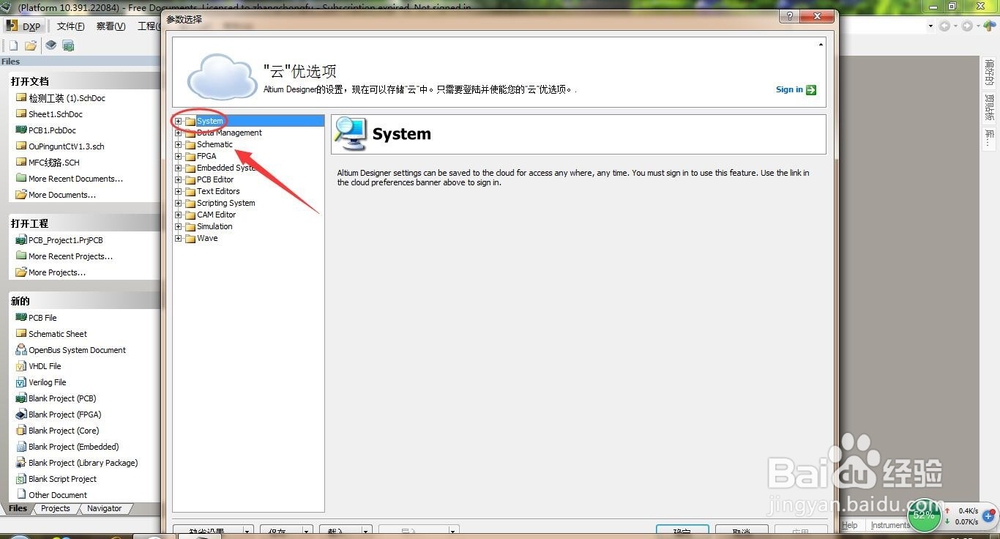Viewport: 1000px width, 539px height.
Task: Click the cloud banner collapse arrow
Action: (x=821, y=45)
